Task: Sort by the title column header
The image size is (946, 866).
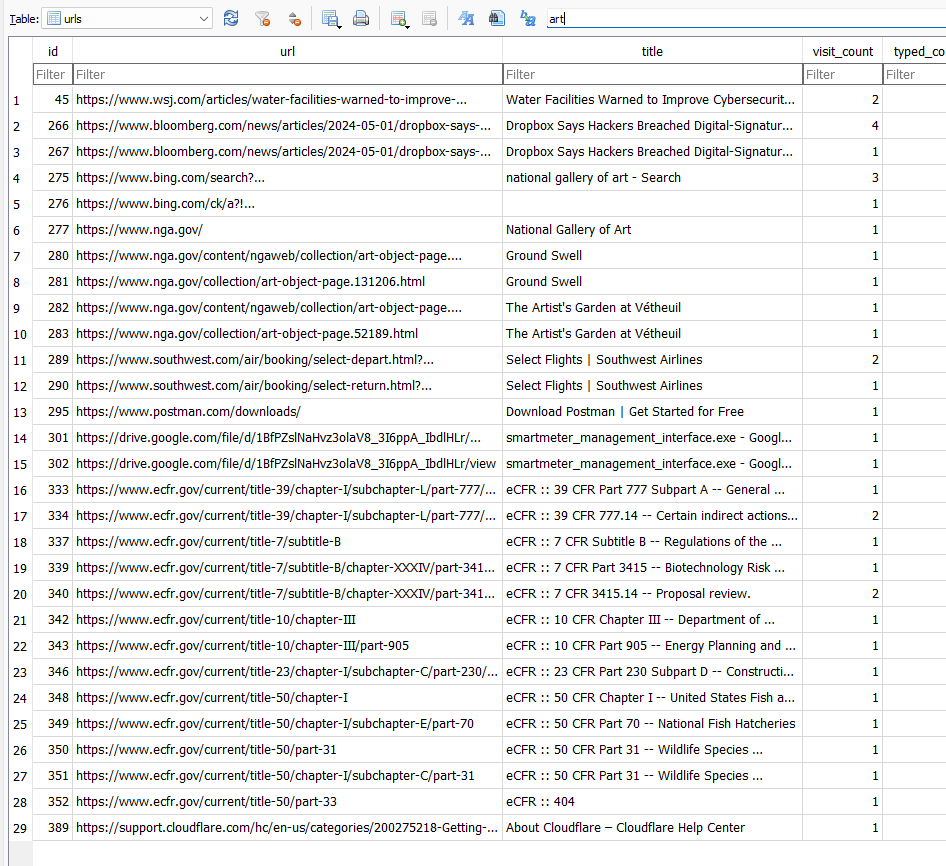Action: click(652, 51)
